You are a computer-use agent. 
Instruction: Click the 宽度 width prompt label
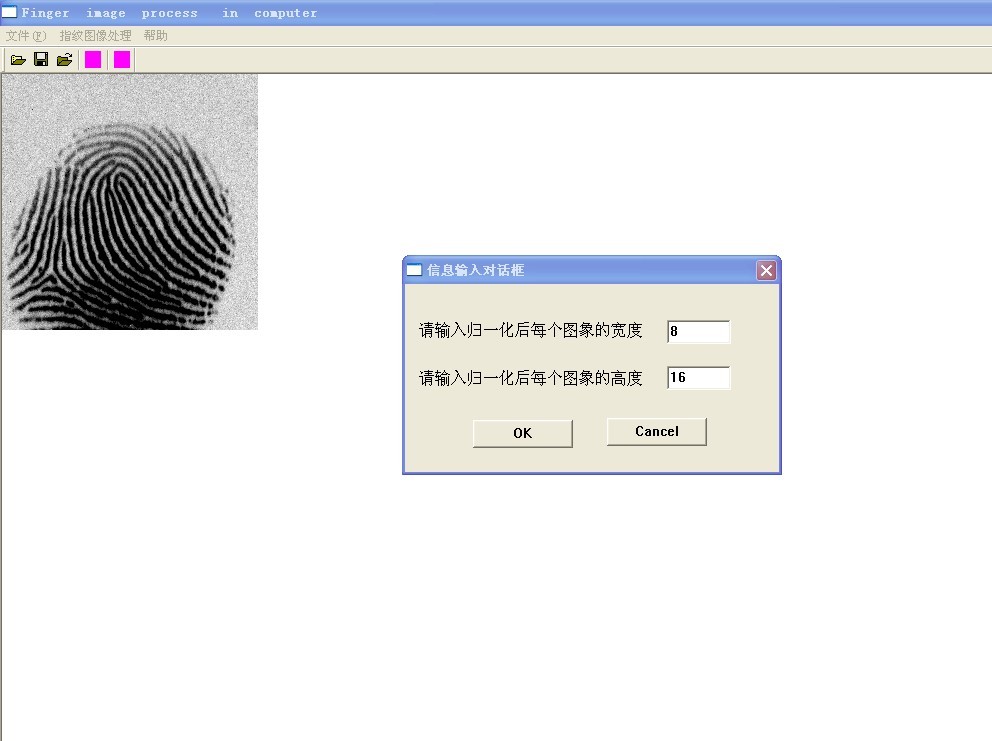click(x=530, y=331)
